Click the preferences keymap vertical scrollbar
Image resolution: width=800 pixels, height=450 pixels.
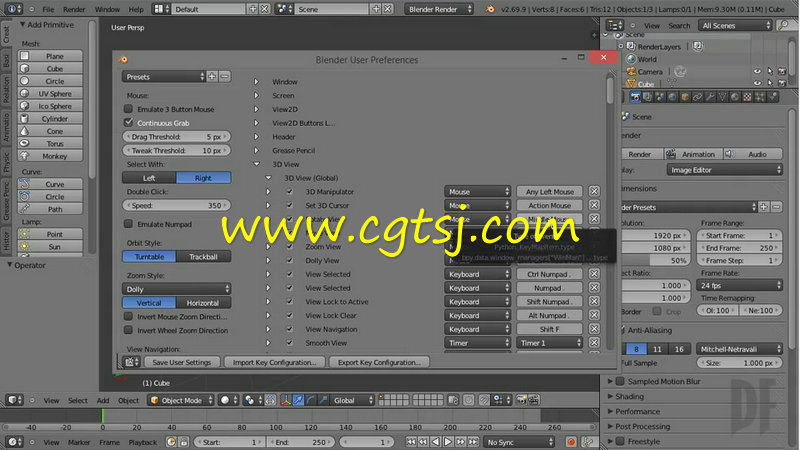610,92
